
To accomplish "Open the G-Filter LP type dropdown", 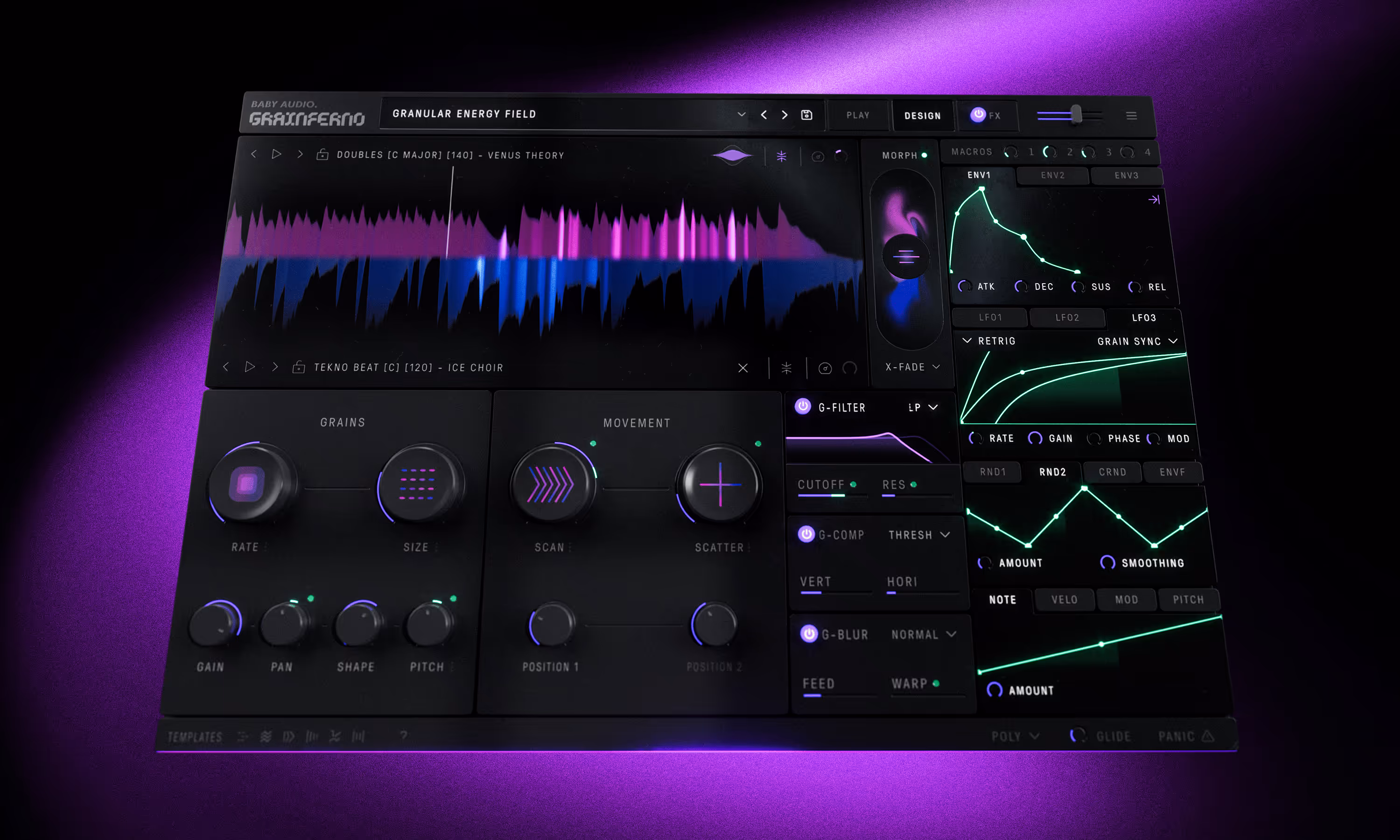I will pyautogui.click(x=923, y=407).
